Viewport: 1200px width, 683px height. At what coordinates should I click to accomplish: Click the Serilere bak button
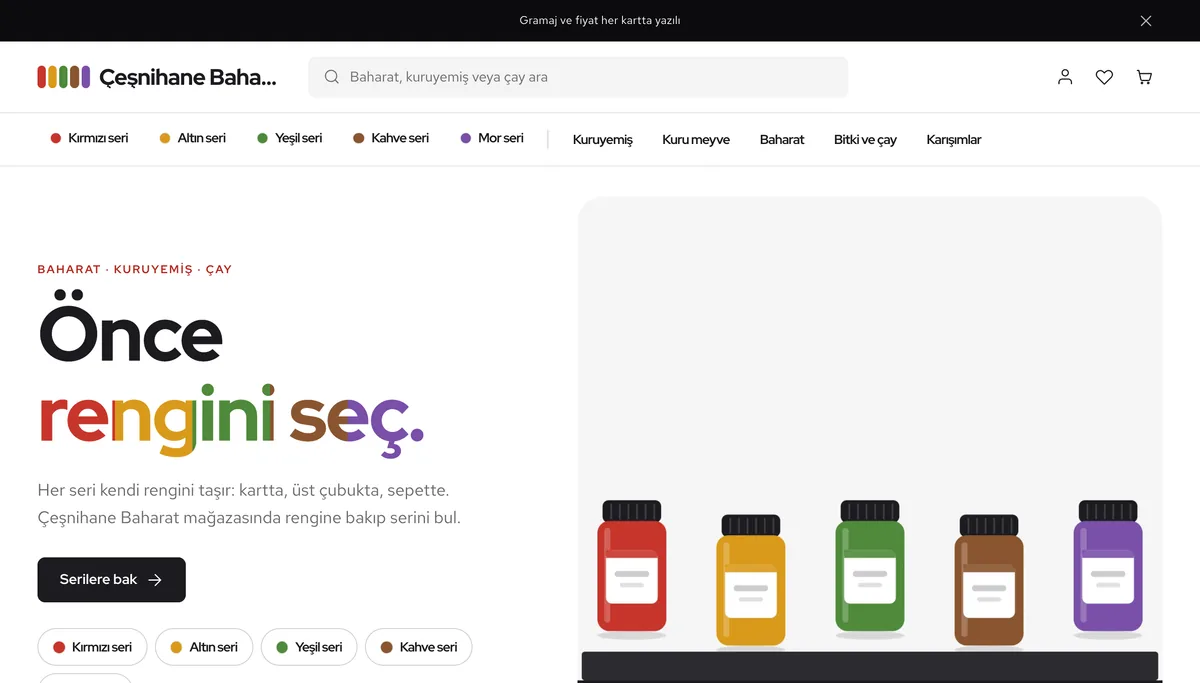[112, 580]
